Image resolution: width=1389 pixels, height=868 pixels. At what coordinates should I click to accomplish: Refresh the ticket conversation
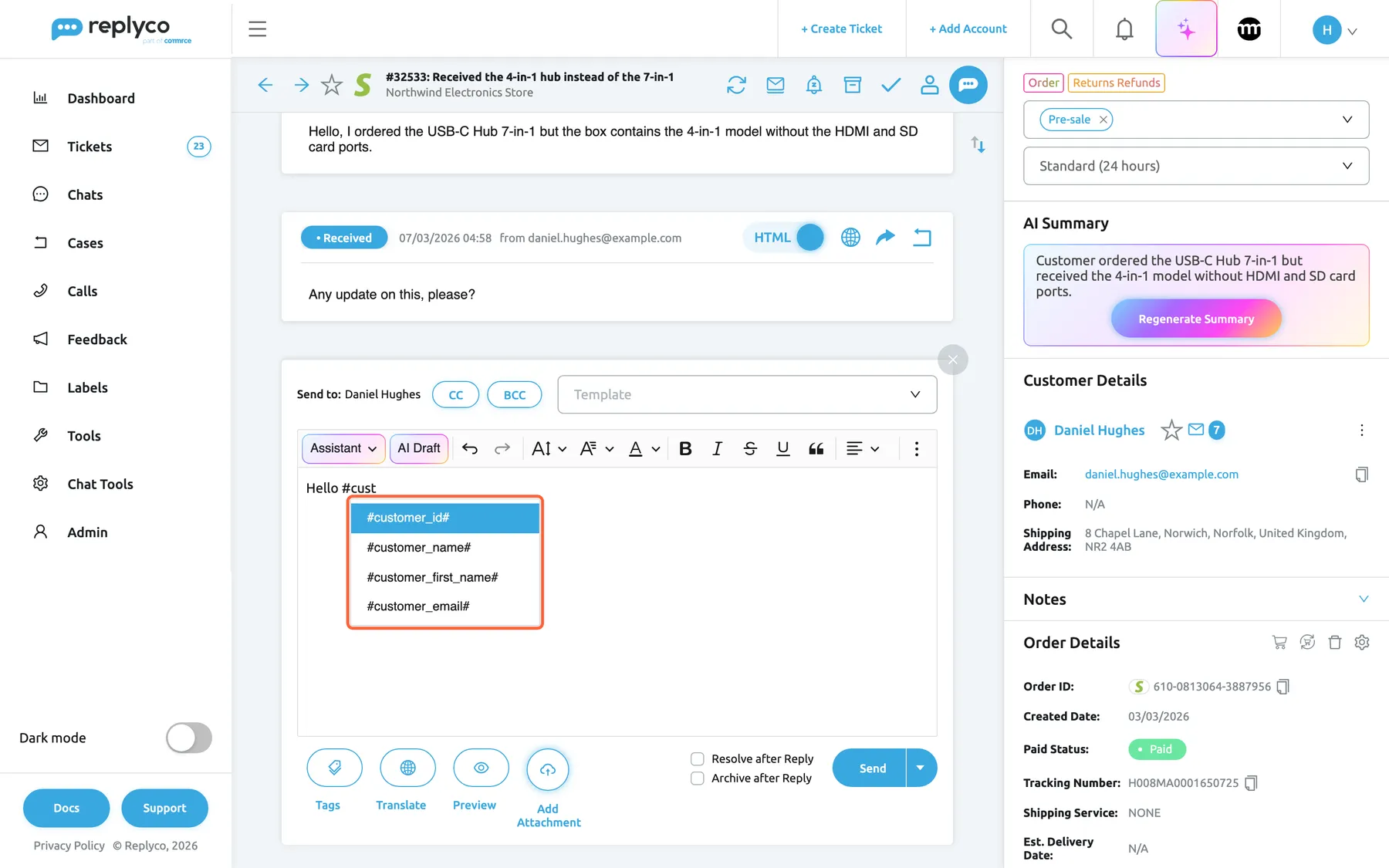point(736,85)
